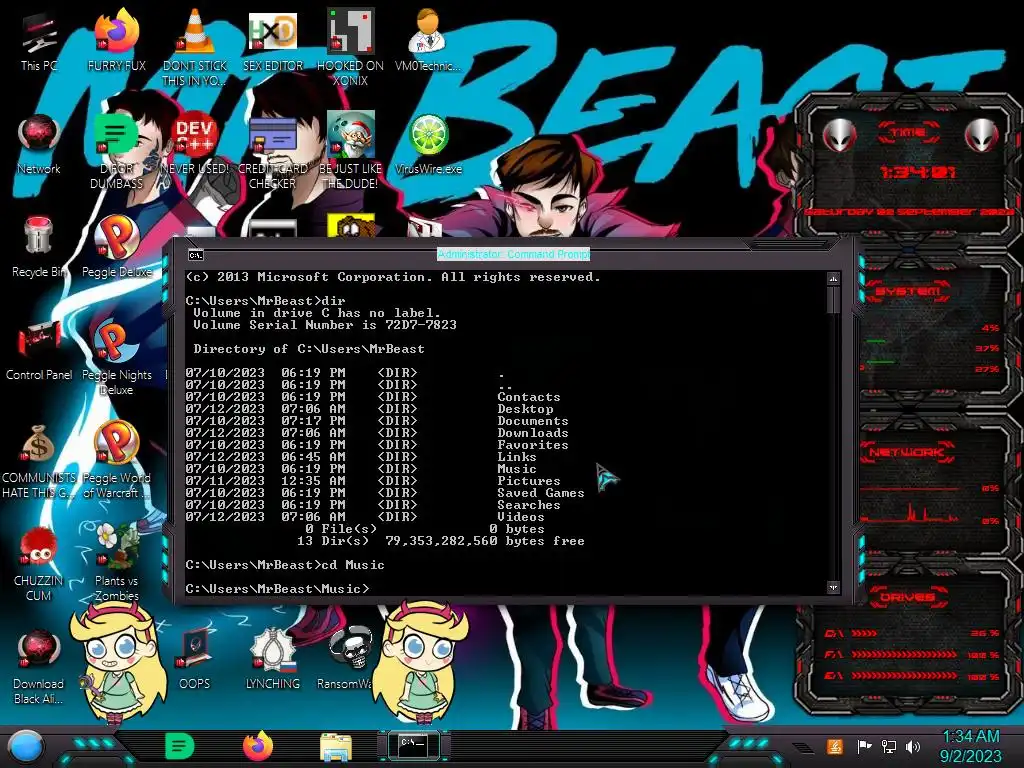The height and width of the screenshot is (768, 1024).
Task: Select the VirusWire.exe lime icon
Action: click(x=428, y=145)
